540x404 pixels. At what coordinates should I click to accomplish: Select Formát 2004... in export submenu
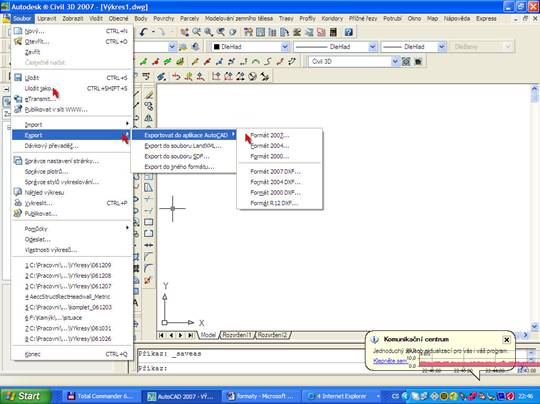pos(280,146)
